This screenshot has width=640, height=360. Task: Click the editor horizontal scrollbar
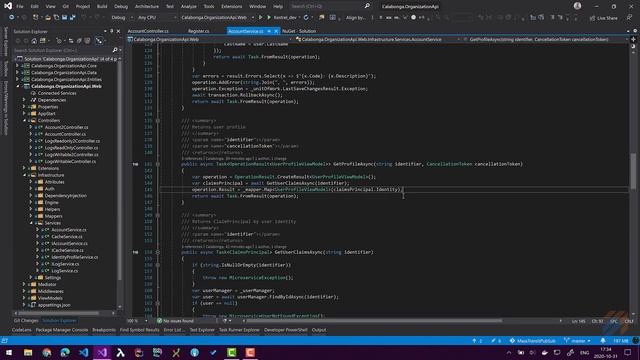tap(373, 321)
